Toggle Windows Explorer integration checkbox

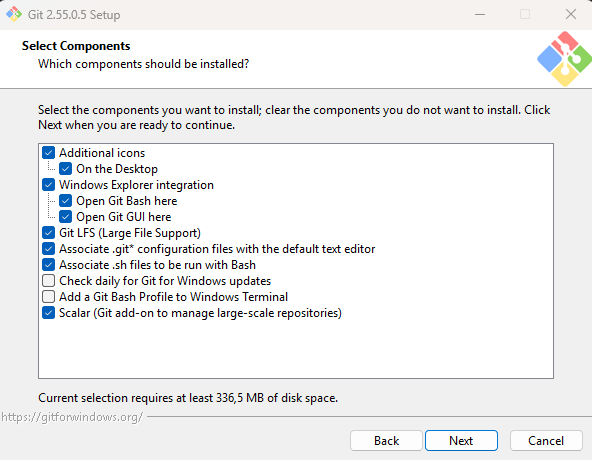click(x=48, y=185)
